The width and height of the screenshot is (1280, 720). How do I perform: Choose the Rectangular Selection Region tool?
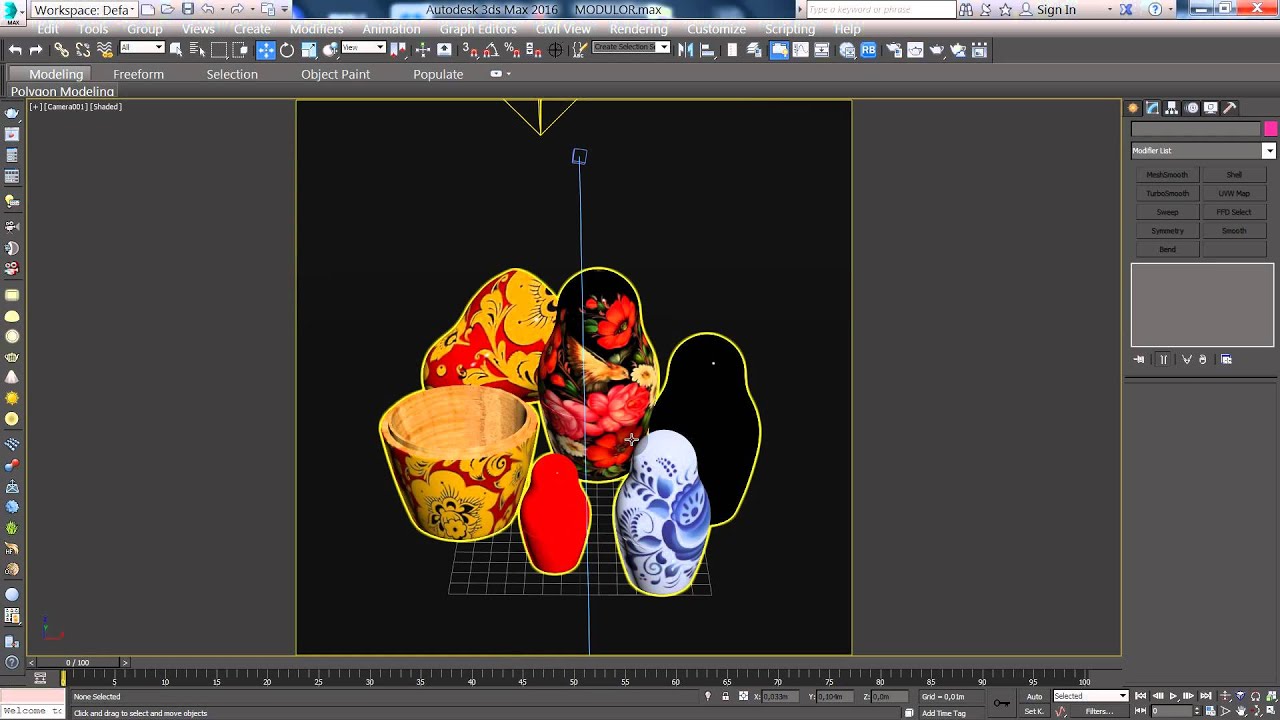pos(219,50)
